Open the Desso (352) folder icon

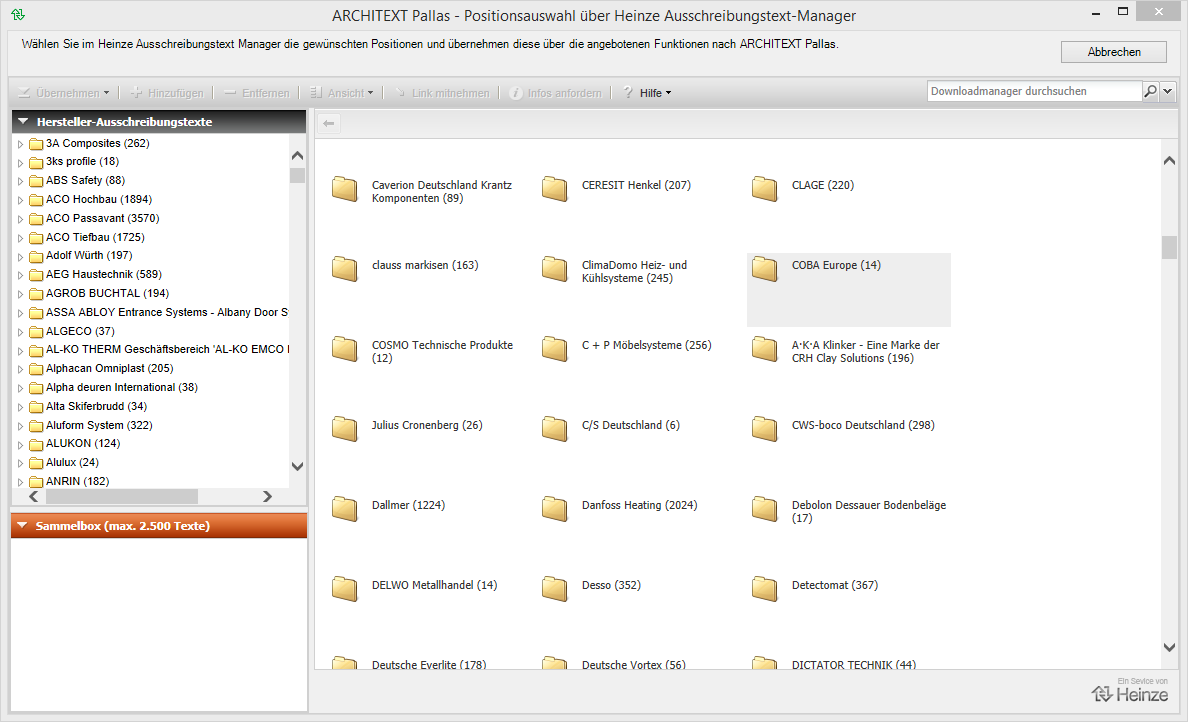point(555,589)
